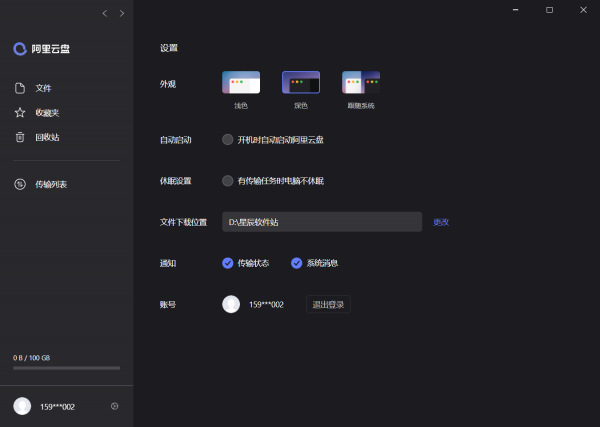Screen dimensions: 600x427
Task: Click the 退出登录 logout button
Action: [x=328, y=304]
